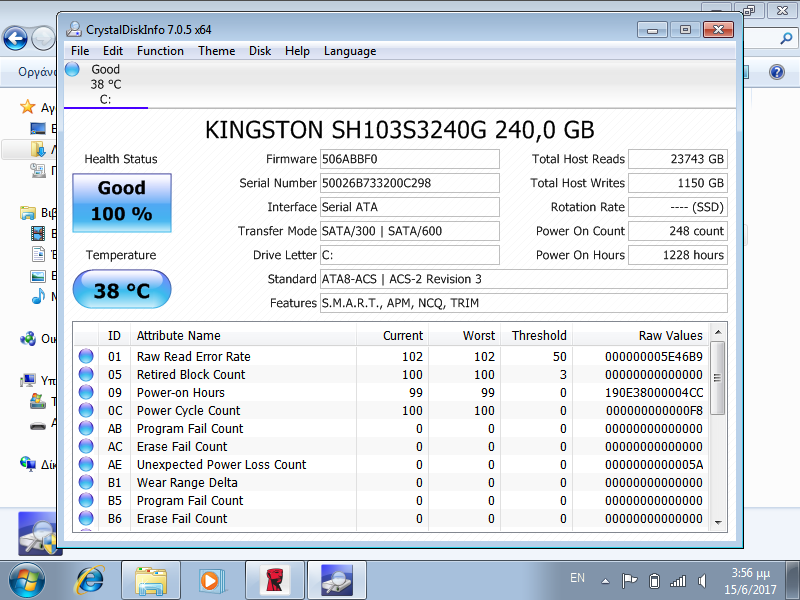
Task: Click status orb beside Power-on Hours row
Action: pos(86,392)
